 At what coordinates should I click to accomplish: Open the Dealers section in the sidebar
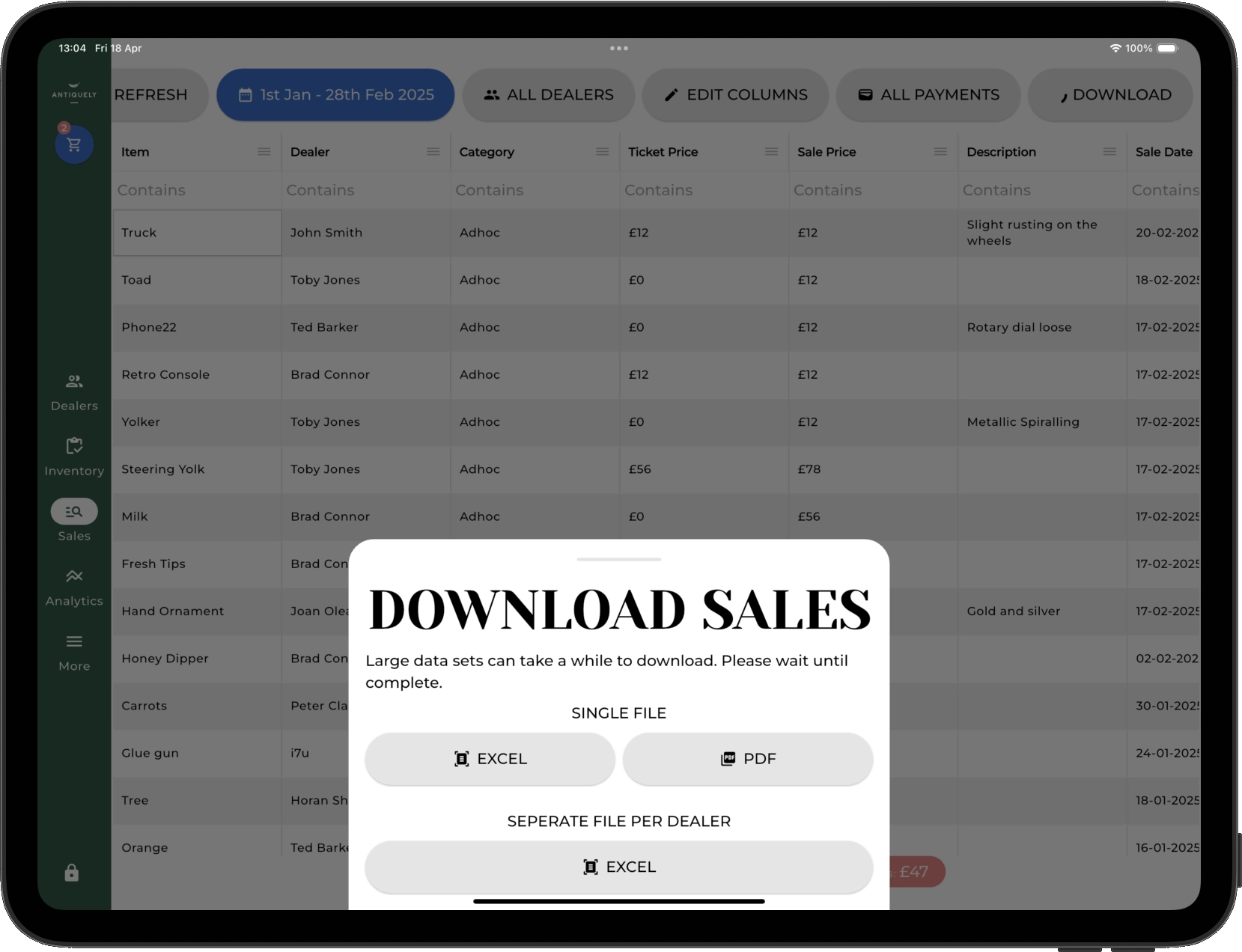pyautogui.click(x=74, y=392)
